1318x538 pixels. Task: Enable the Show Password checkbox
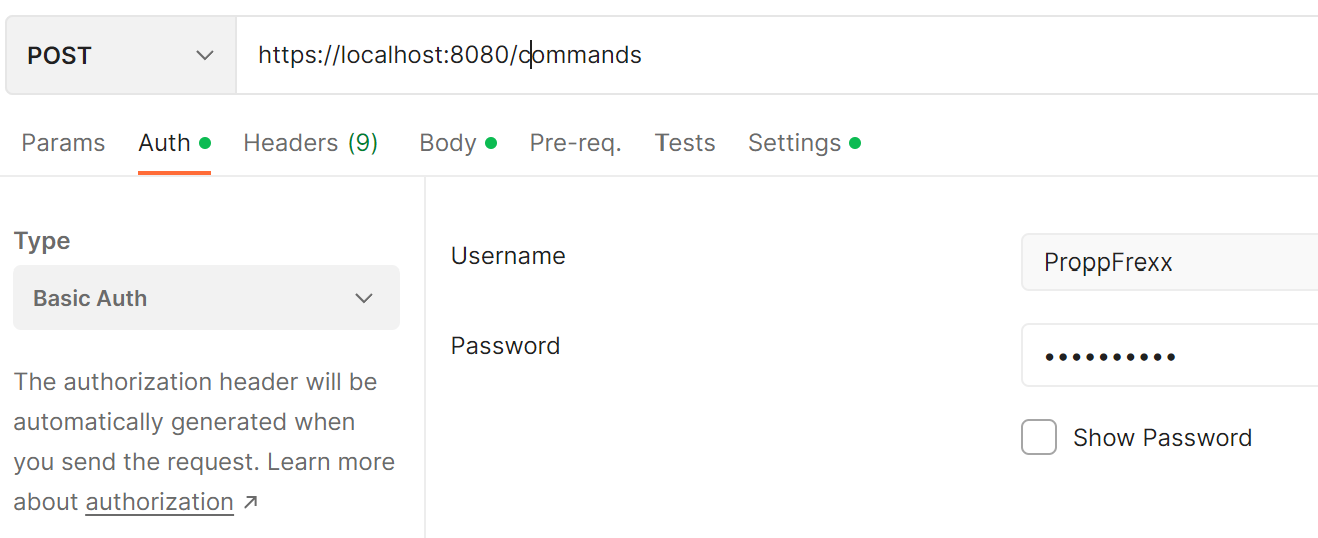[x=1039, y=437]
